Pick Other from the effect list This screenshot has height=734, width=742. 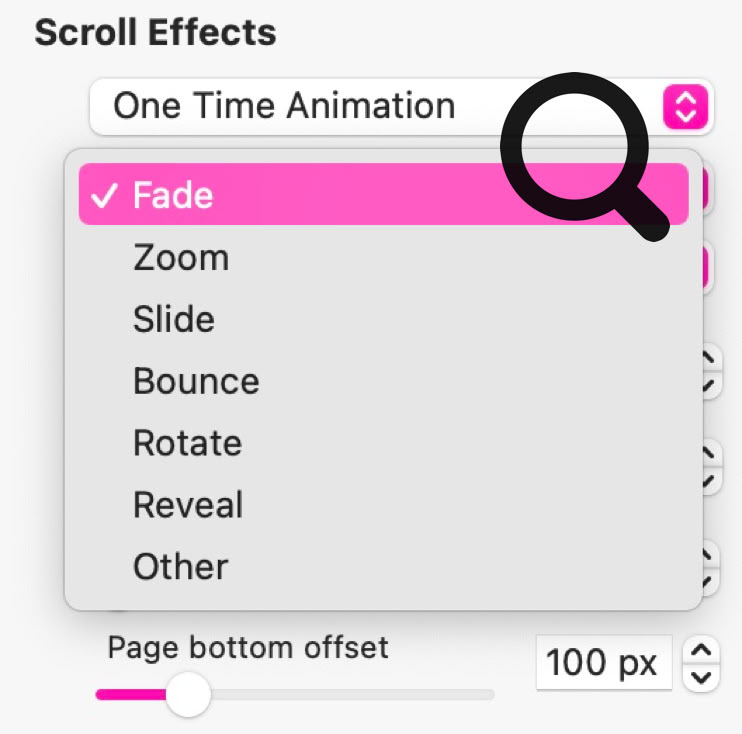[181, 567]
